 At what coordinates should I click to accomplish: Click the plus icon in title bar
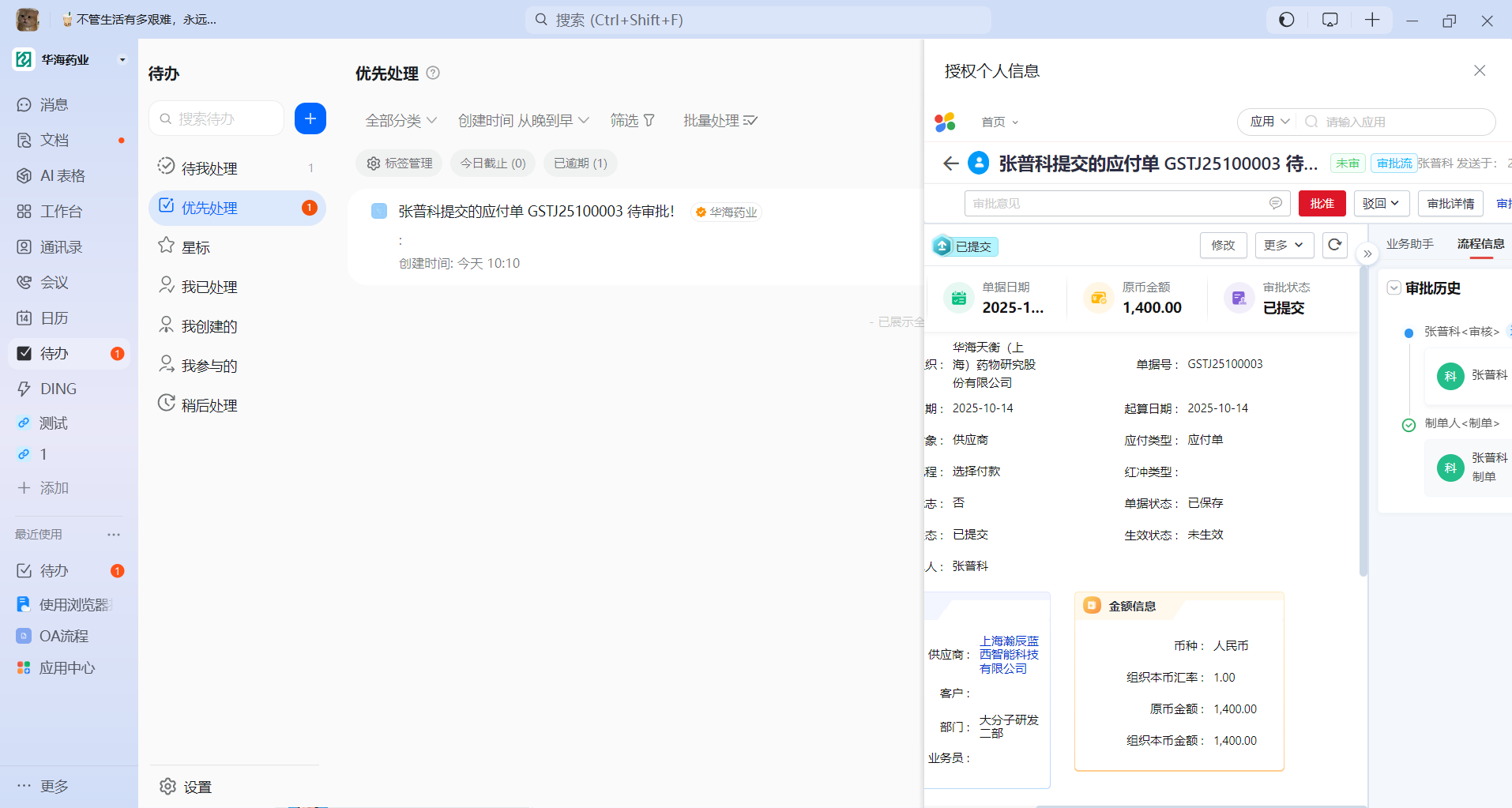pyautogui.click(x=1372, y=20)
